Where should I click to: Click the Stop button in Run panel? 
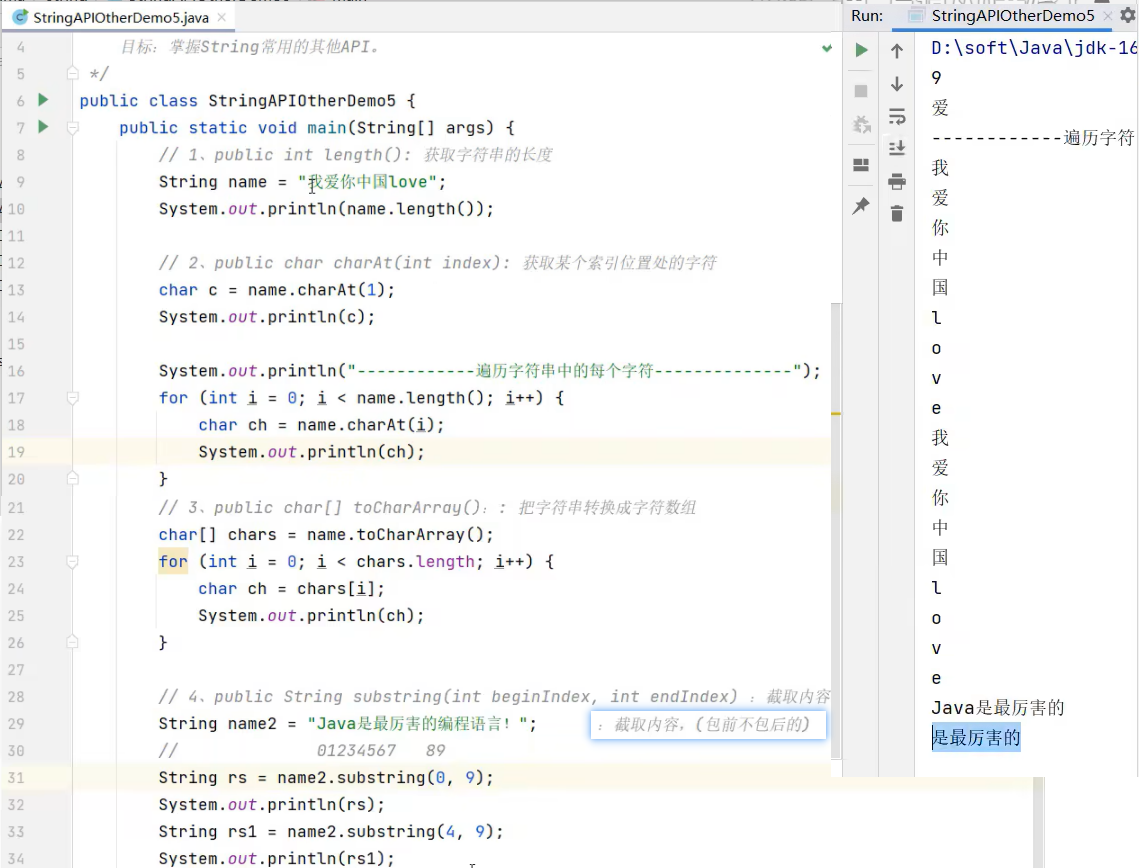pyautogui.click(x=861, y=91)
